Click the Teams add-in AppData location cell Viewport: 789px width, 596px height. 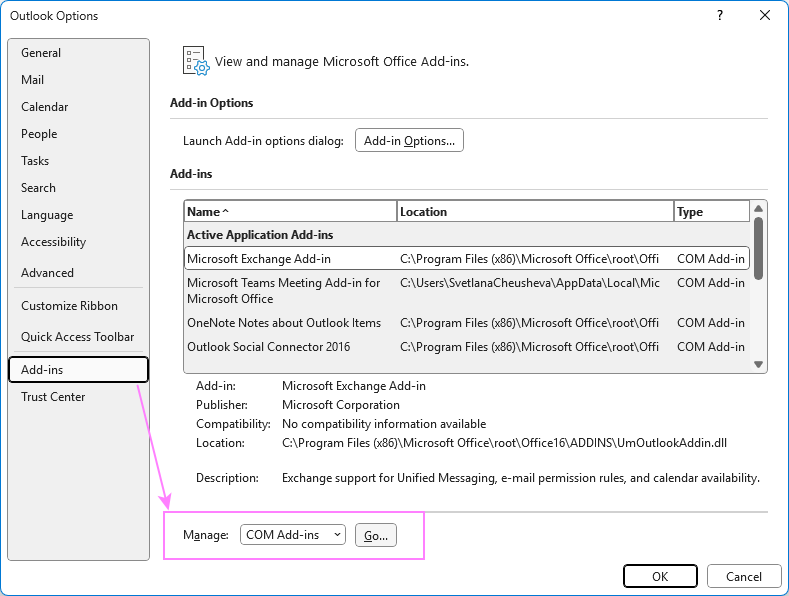(x=530, y=283)
